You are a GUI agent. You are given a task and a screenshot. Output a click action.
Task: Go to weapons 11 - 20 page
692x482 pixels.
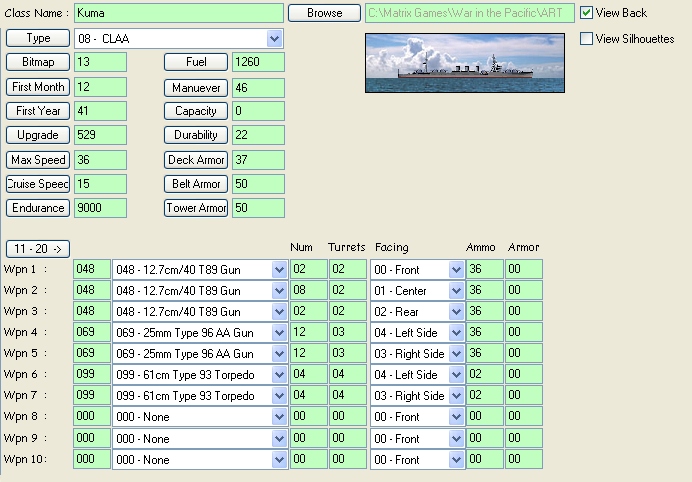pyautogui.click(x=38, y=249)
